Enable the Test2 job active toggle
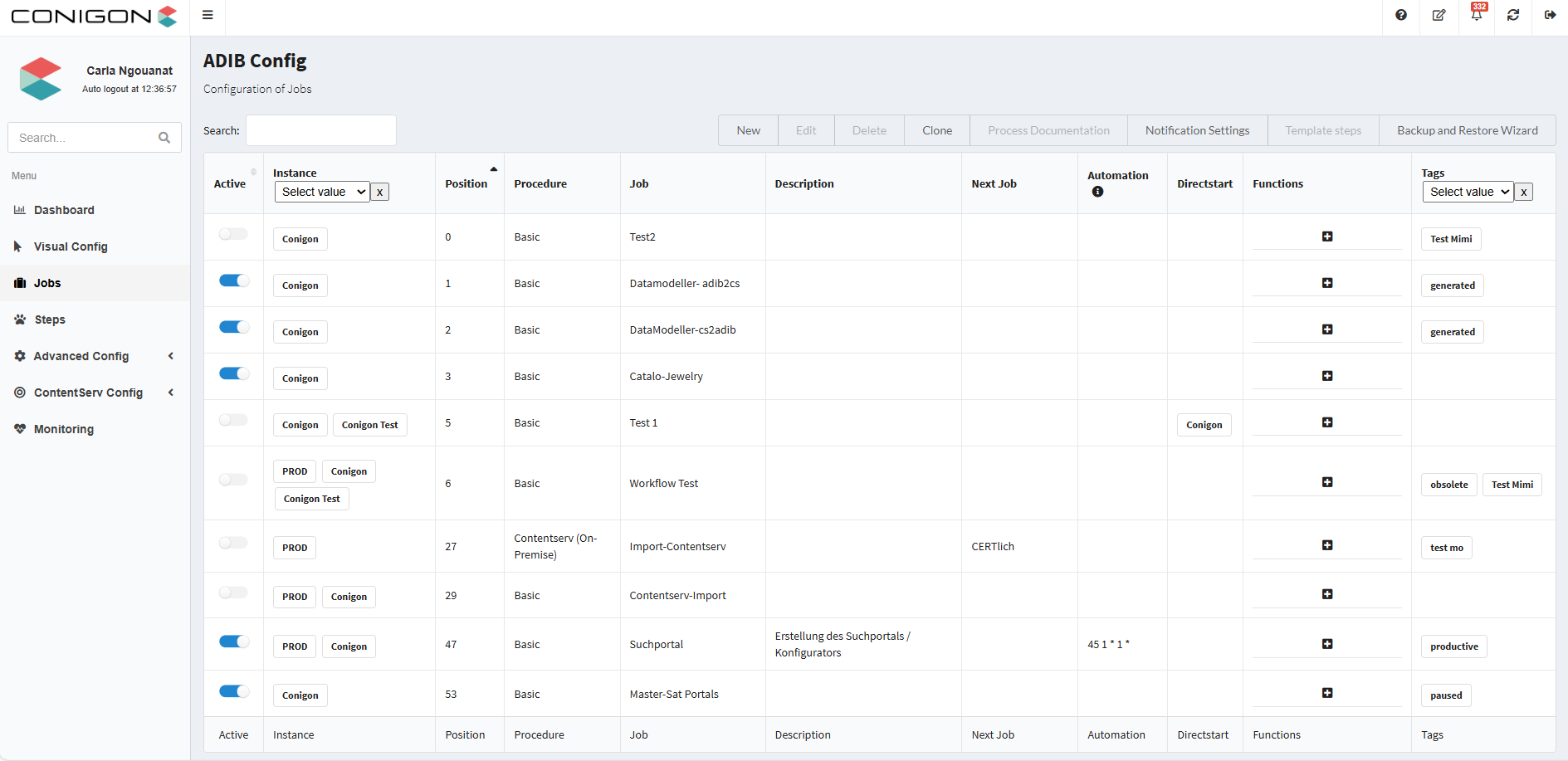 click(233, 234)
